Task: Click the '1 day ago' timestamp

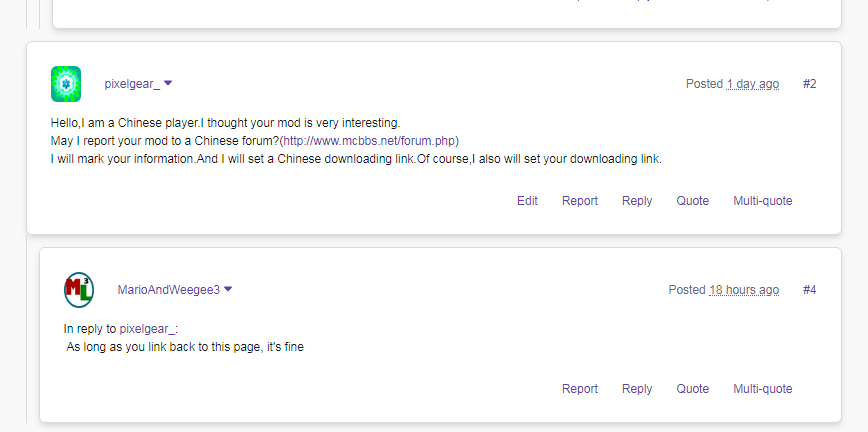Action: pos(753,84)
